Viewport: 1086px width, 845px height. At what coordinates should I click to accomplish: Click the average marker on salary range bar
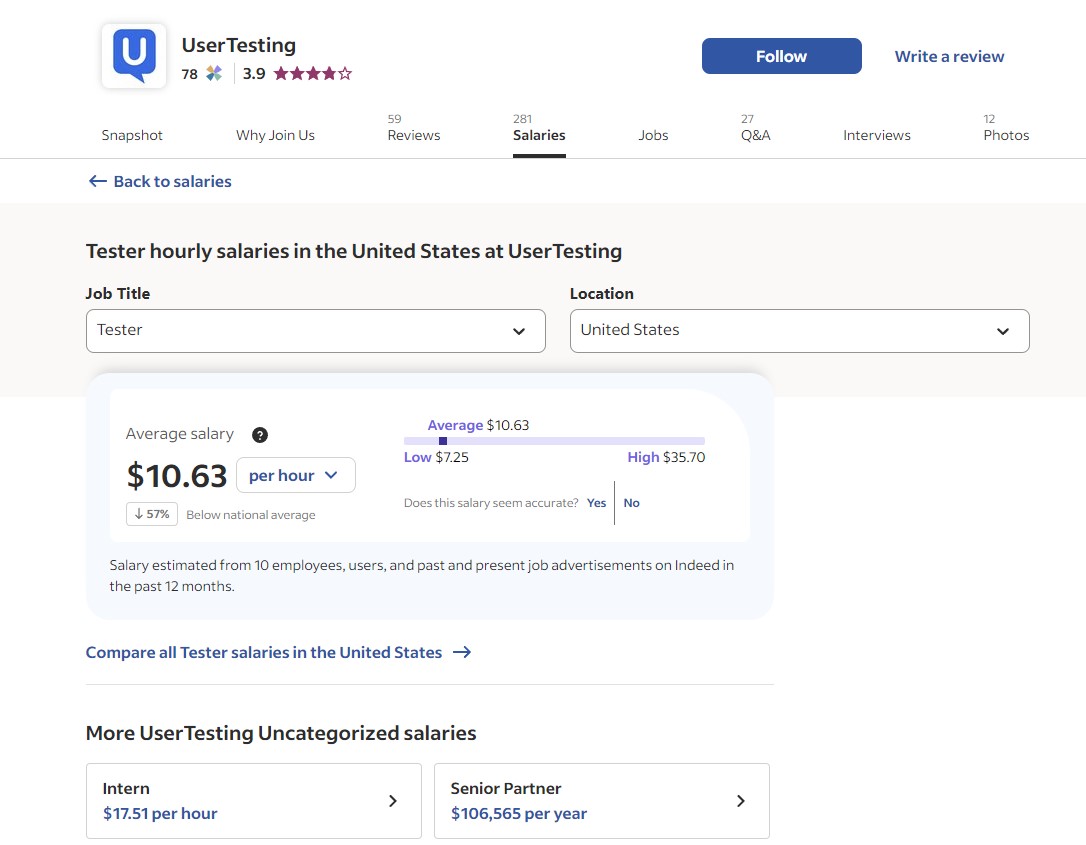(443, 441)
